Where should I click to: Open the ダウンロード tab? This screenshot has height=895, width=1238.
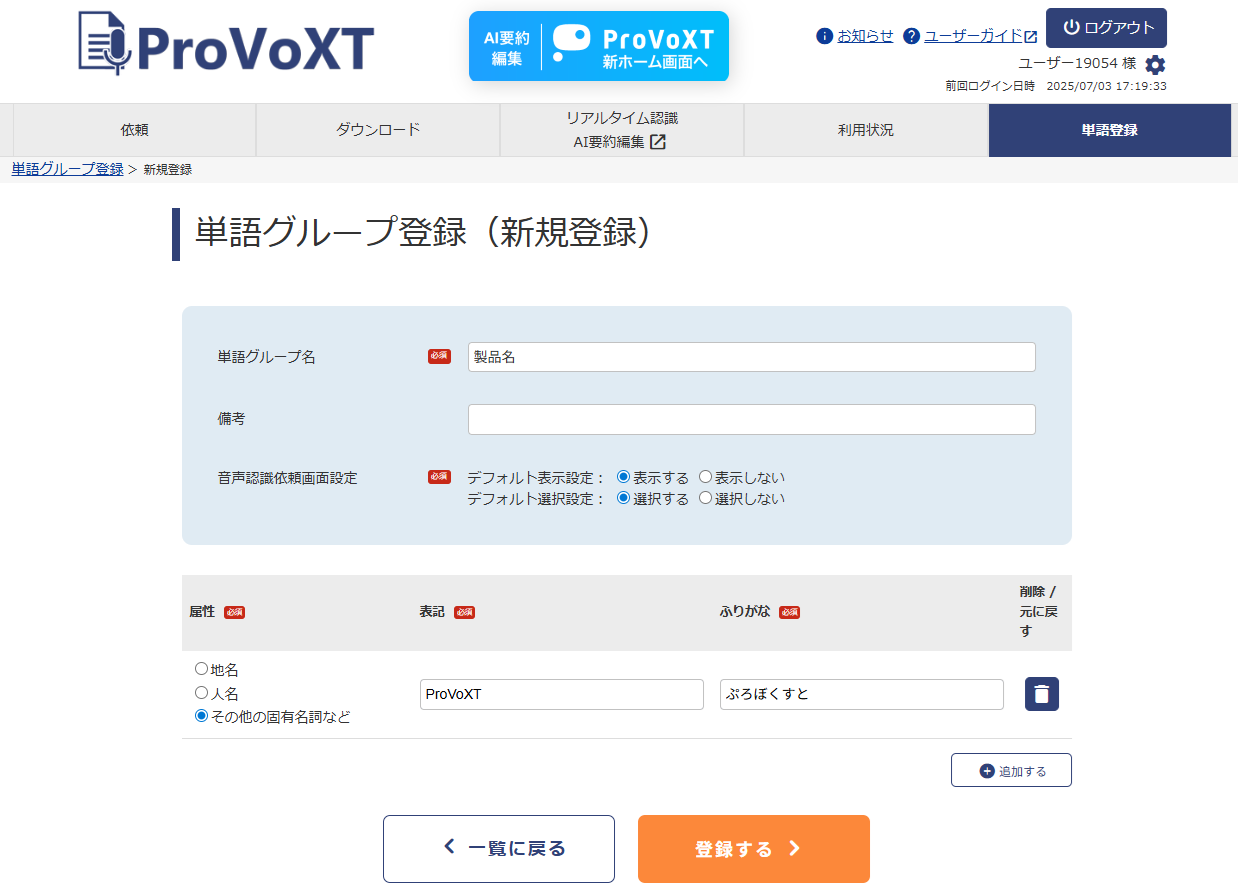[377, 130]
